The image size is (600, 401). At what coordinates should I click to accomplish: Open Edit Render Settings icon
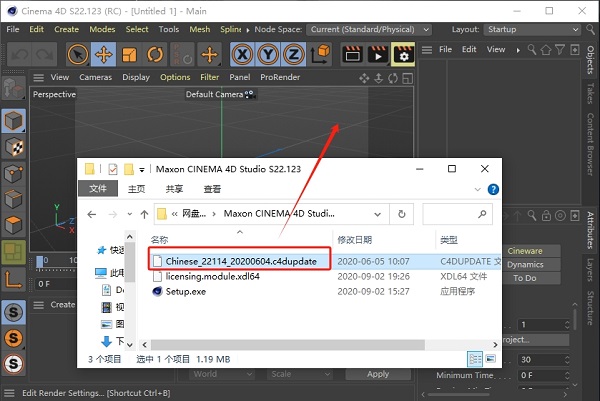[x=403, y=54]
